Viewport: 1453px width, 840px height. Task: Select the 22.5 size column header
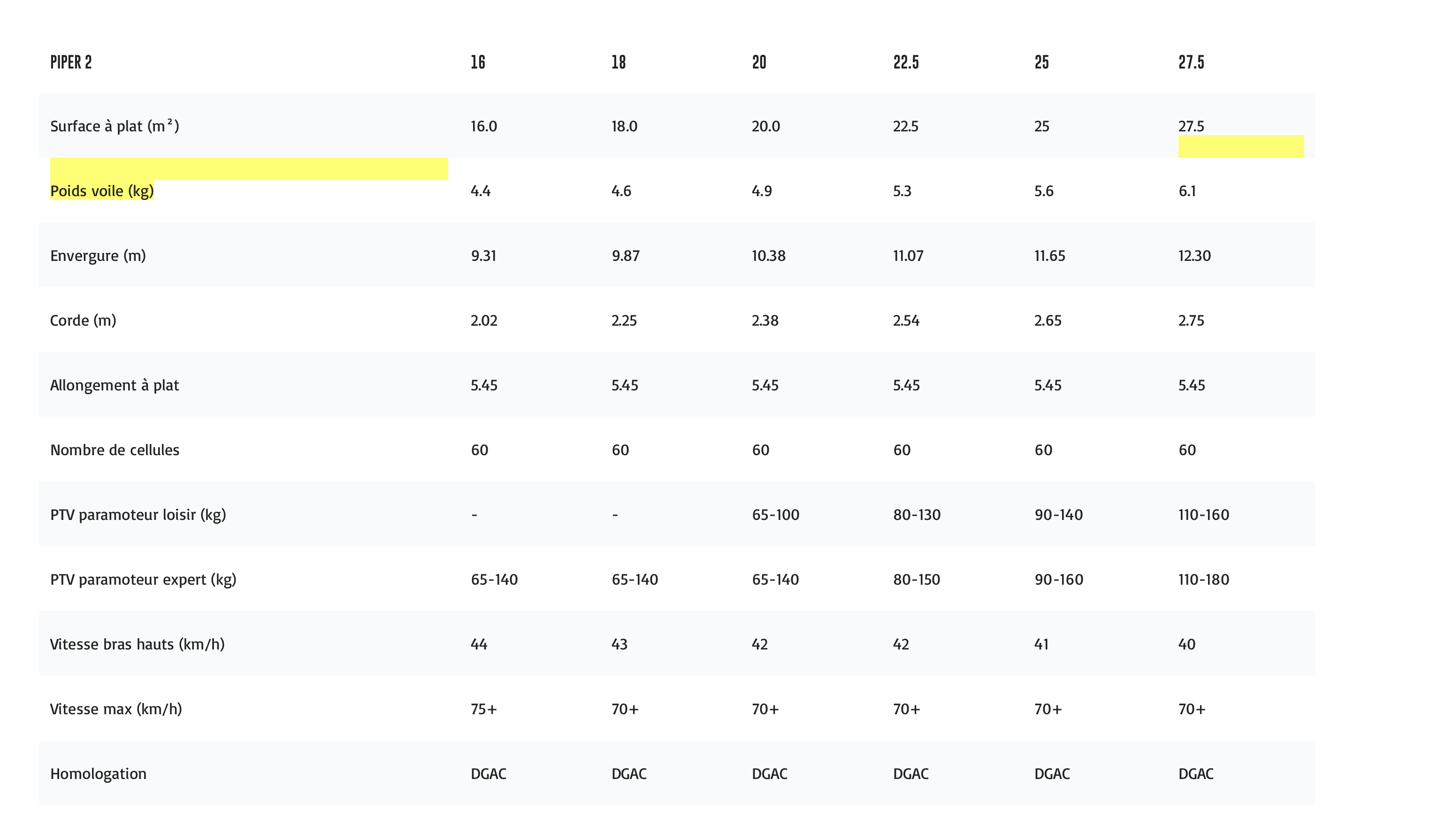(x=906, y=62)
